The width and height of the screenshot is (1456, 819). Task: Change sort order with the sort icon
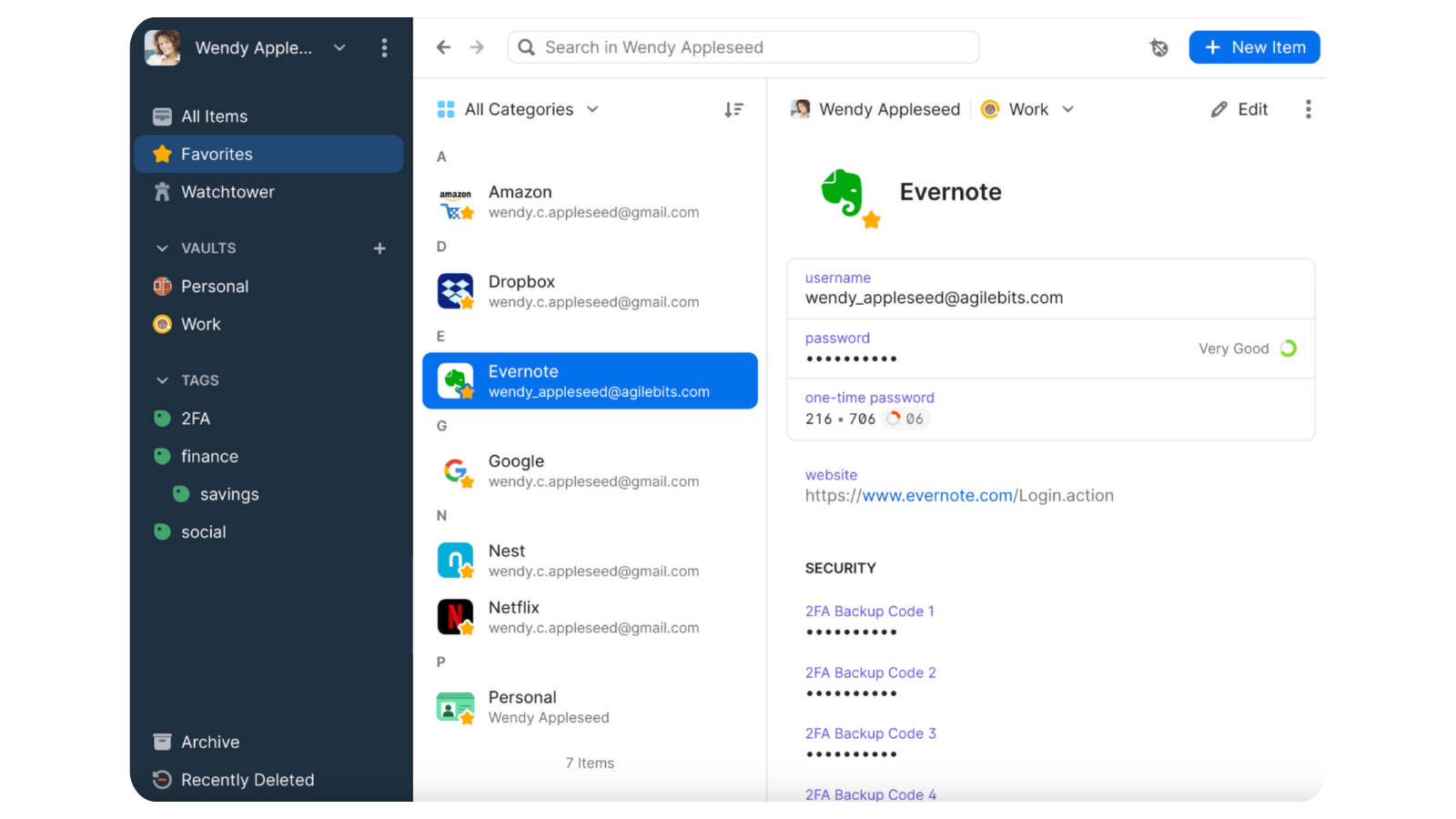tap(733, 109)
